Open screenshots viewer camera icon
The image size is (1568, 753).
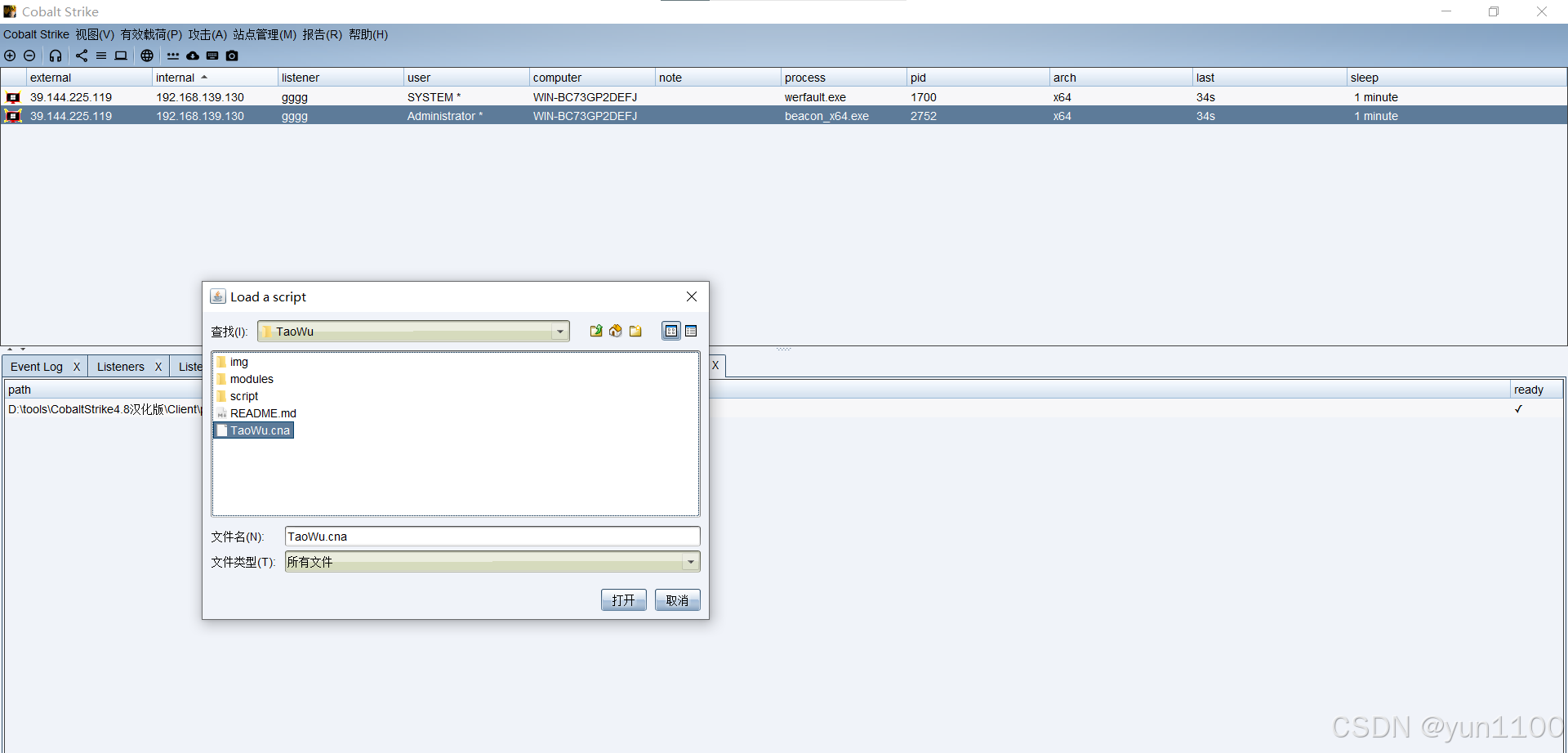tap(232, 56)
